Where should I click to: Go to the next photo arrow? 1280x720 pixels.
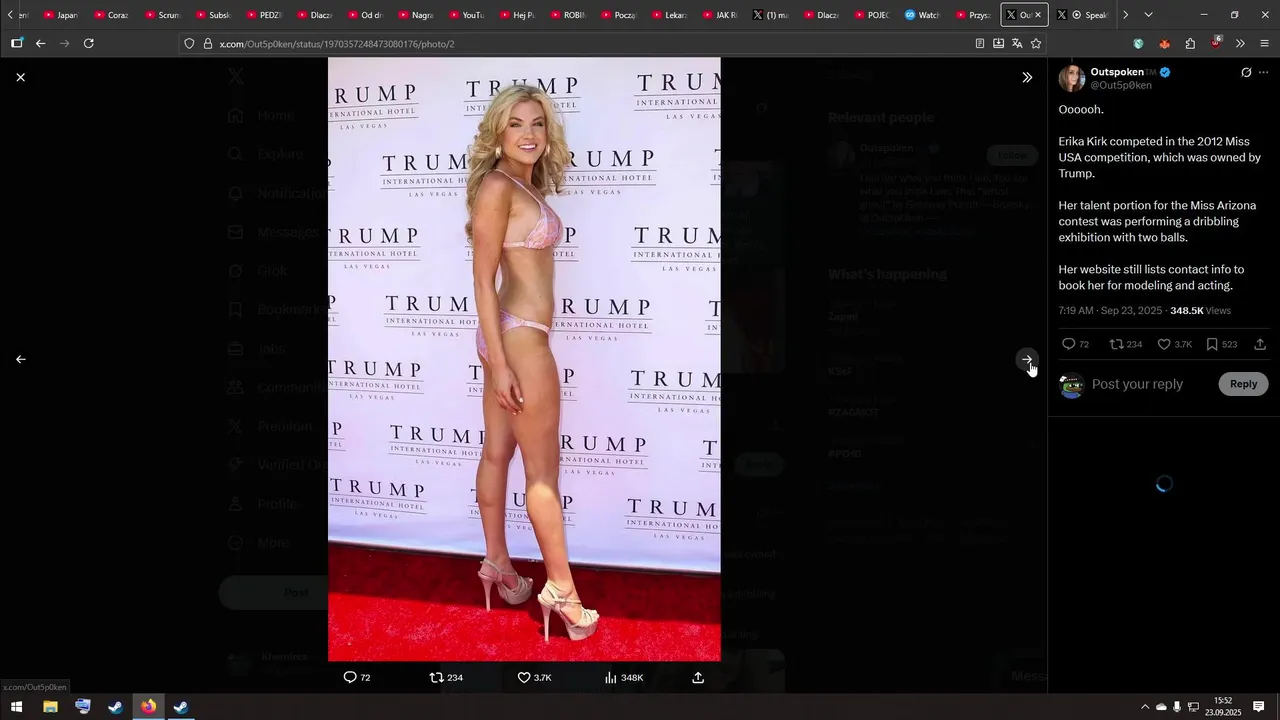click(x=1027, y=359)
